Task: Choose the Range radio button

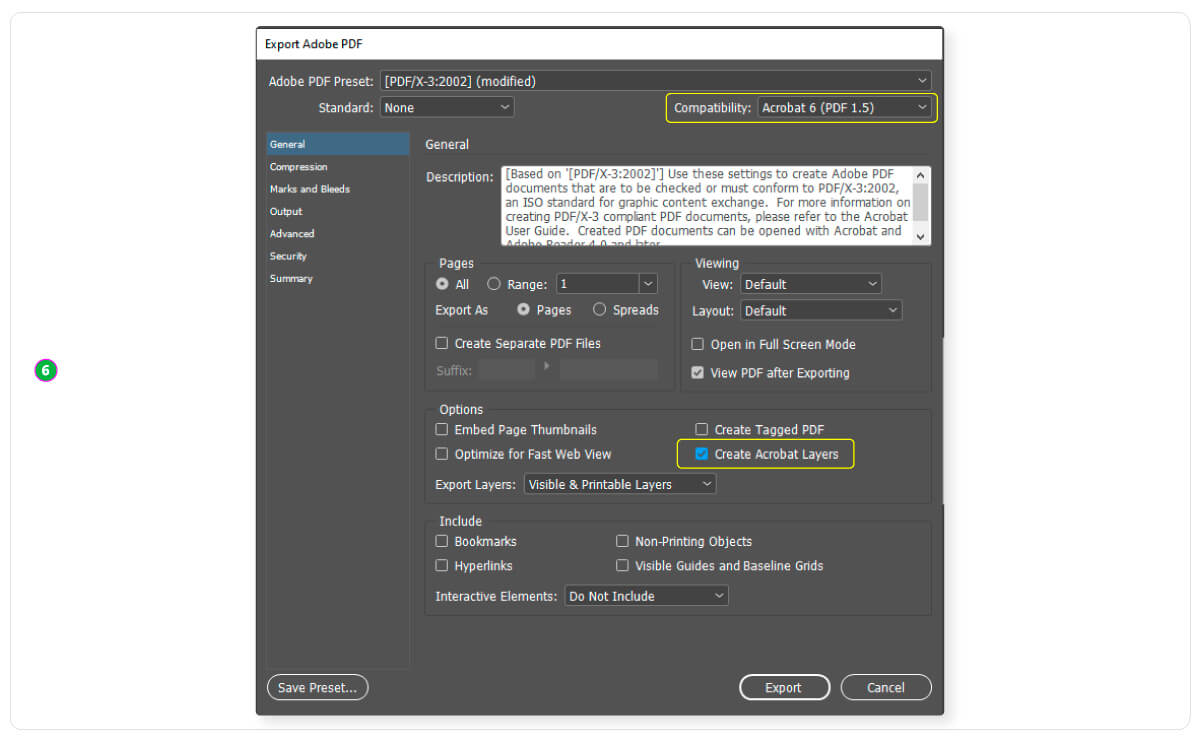Action: tap(493, 284)
